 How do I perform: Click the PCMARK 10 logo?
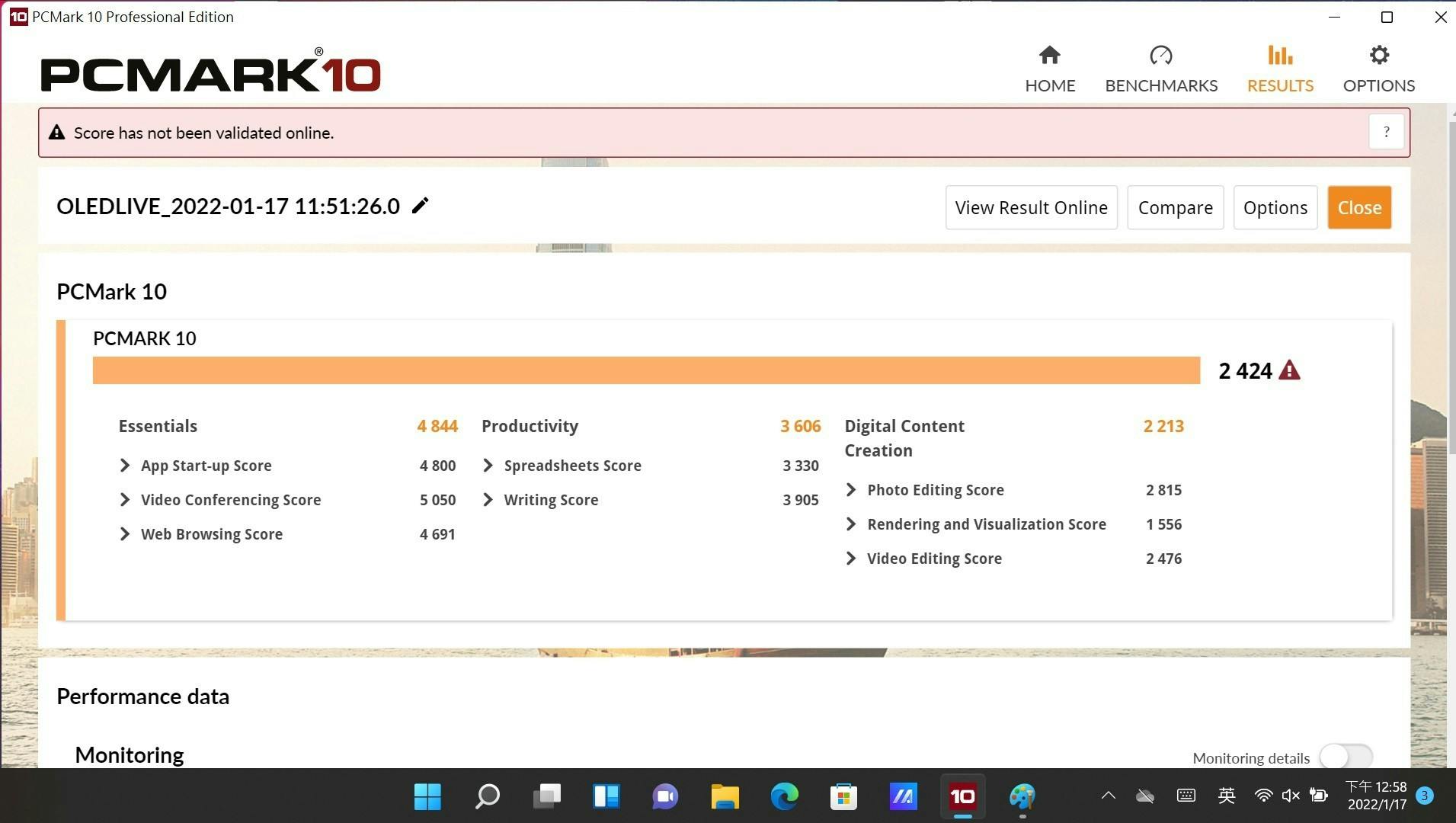210,70
